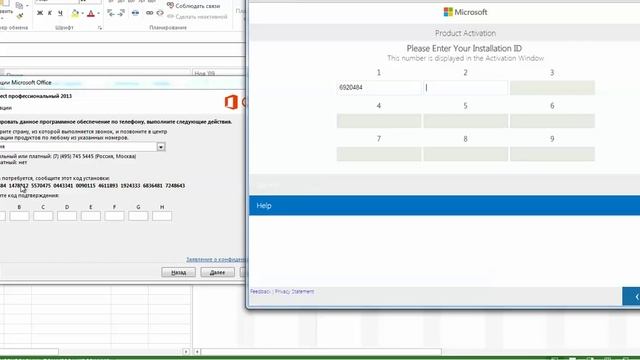640x360 pixels.
Task: Click the blue Help bar
Action: tap(444, 205)
